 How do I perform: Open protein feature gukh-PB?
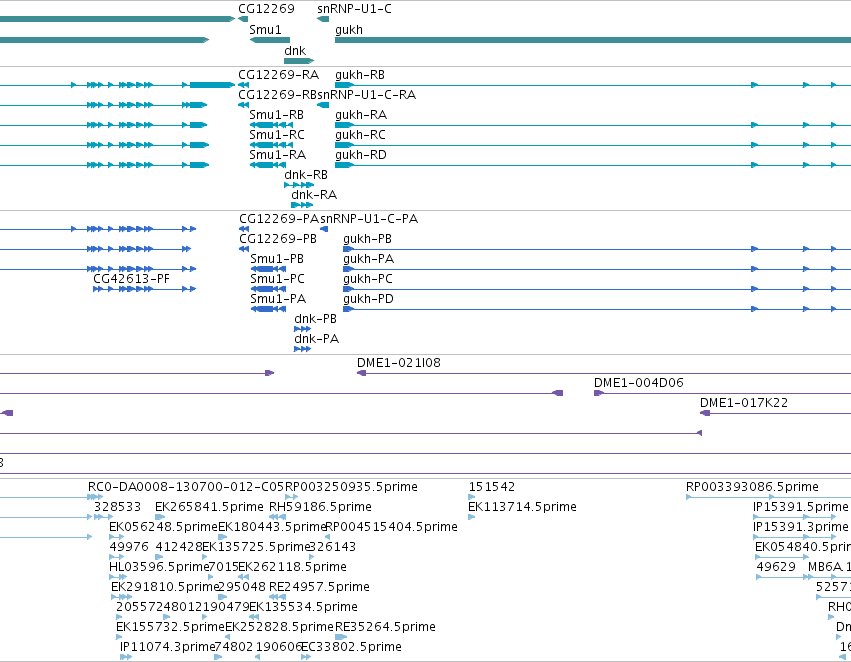click(367, 239)
